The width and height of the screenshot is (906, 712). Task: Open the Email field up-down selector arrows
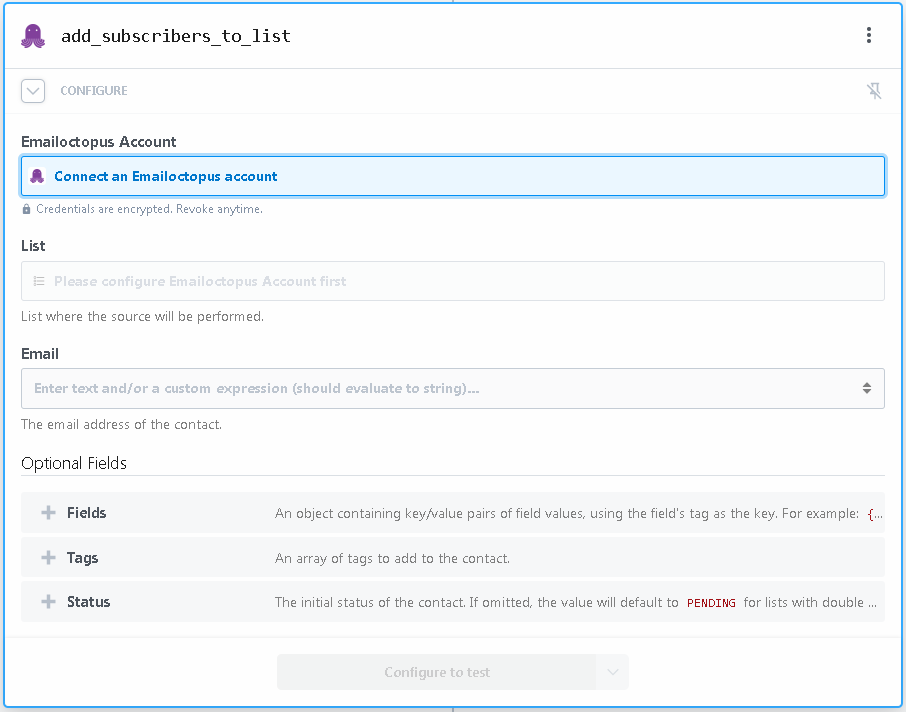867,388
